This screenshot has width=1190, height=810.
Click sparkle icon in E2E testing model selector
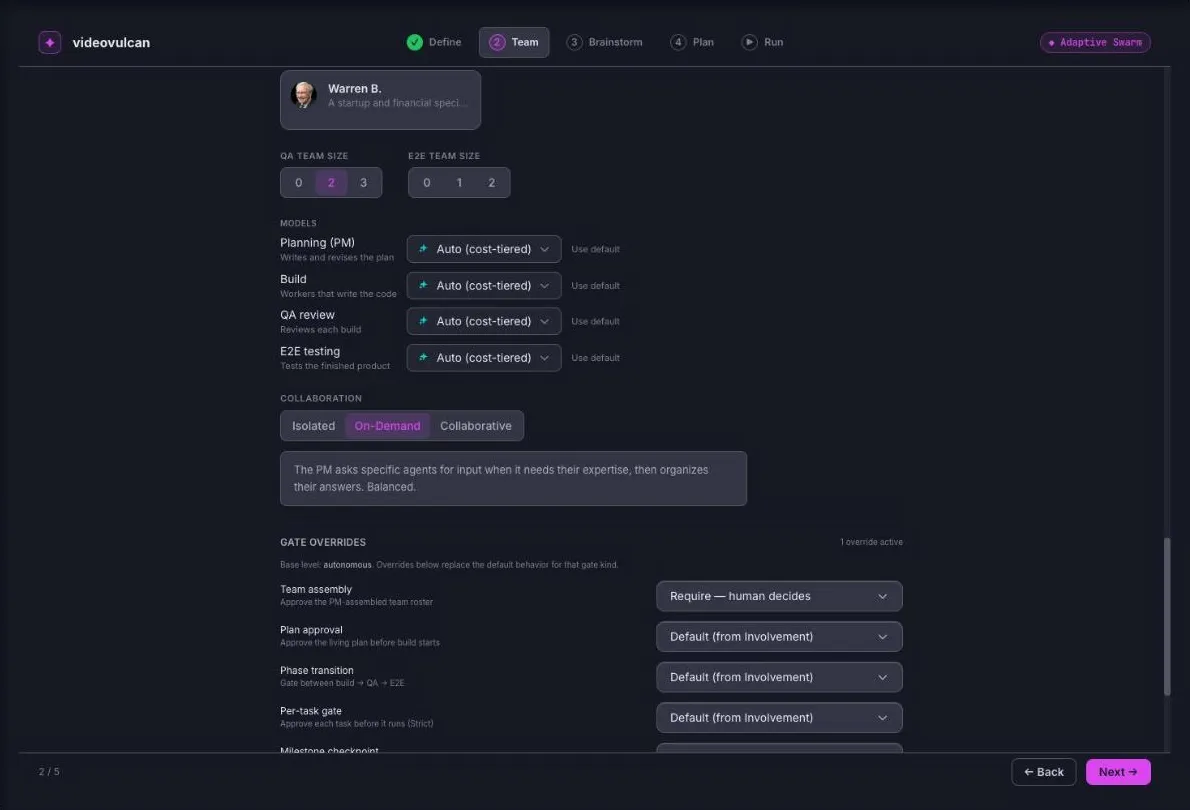click(423, 358)
